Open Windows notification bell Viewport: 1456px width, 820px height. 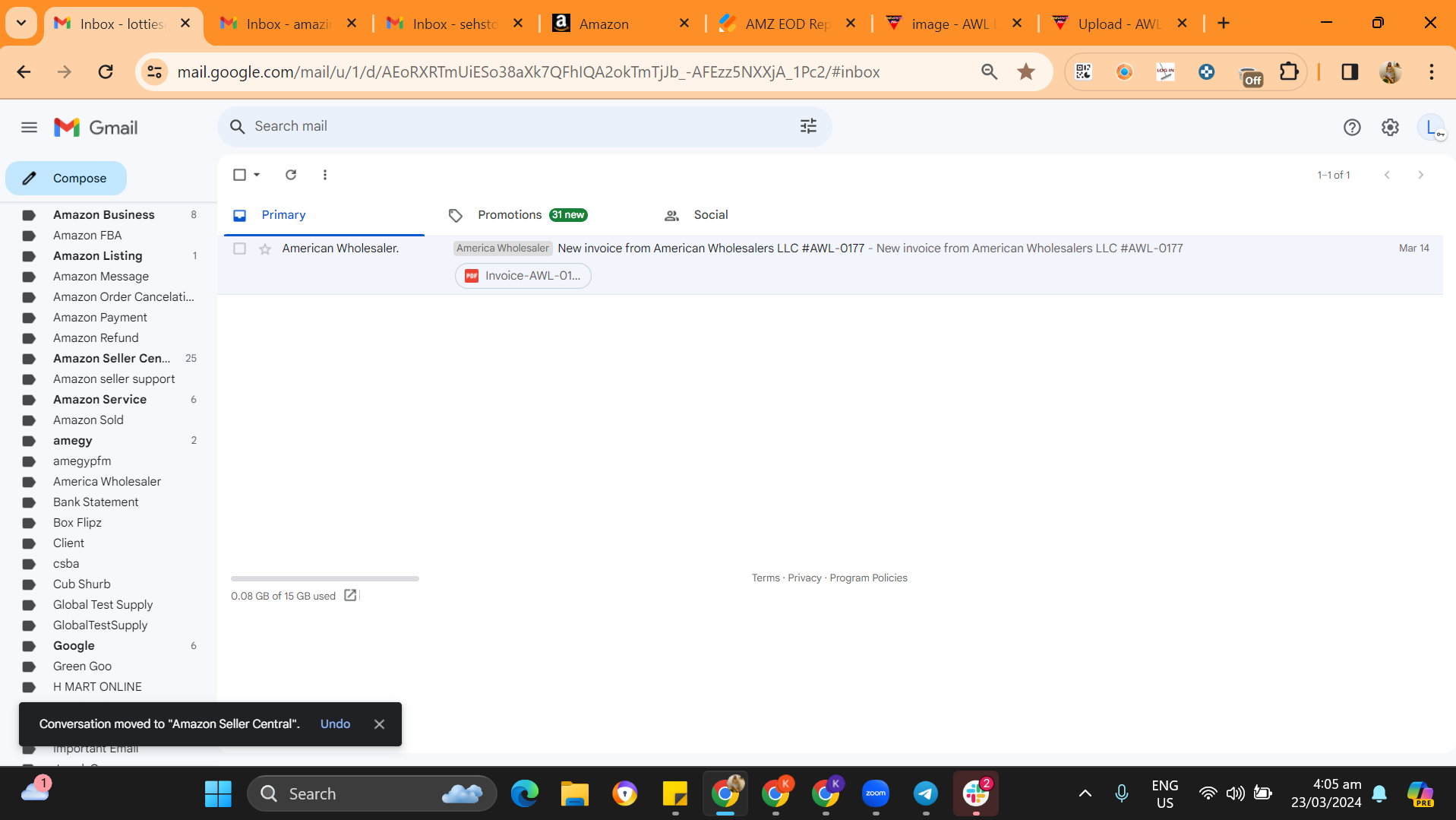pyautogui.click(x=1379, y=794)
